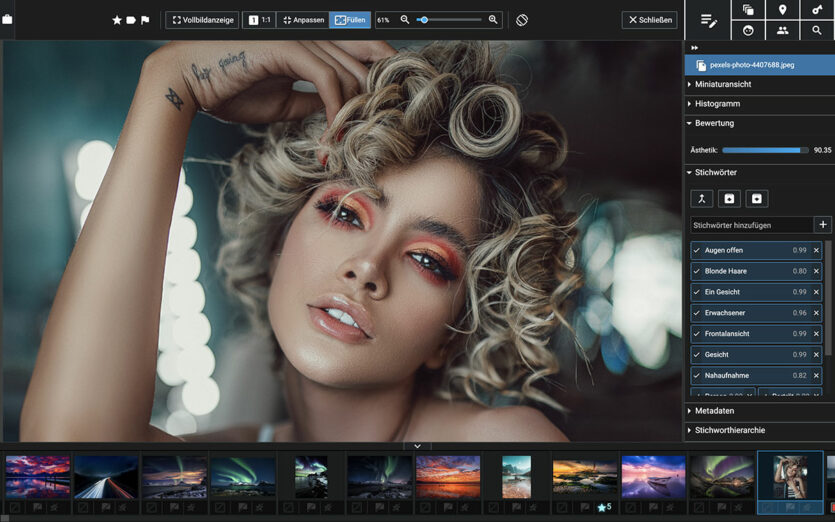Click the Vollbildanzeige button
Viewport: 835px width, 522px height.
tap(202, 20)
